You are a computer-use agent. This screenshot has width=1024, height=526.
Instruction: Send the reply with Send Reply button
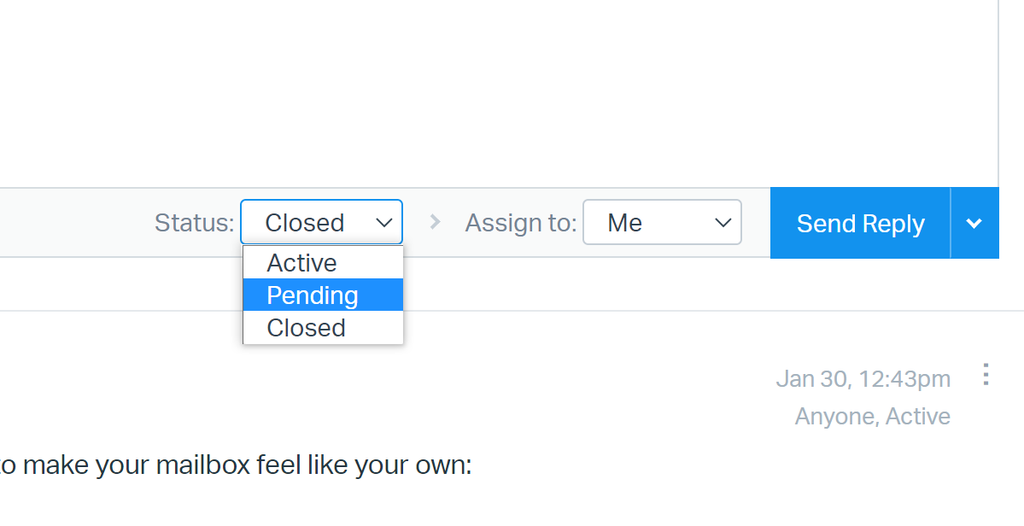[860, 223]
